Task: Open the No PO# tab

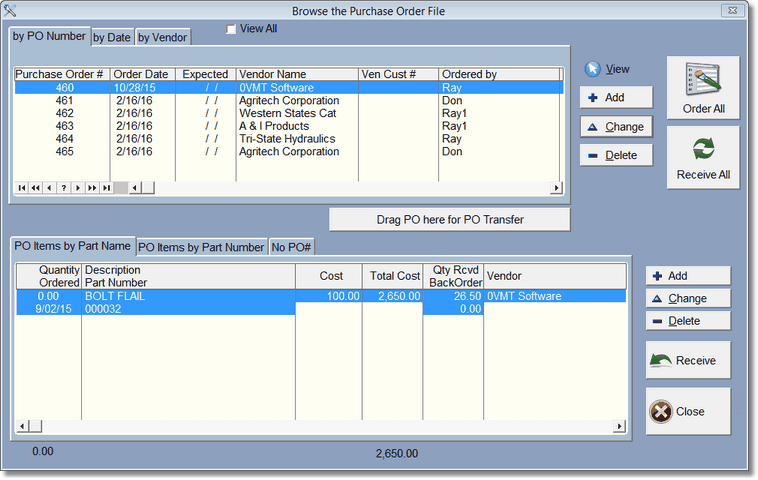Action: pyautogui.click(x=293, y=247)
